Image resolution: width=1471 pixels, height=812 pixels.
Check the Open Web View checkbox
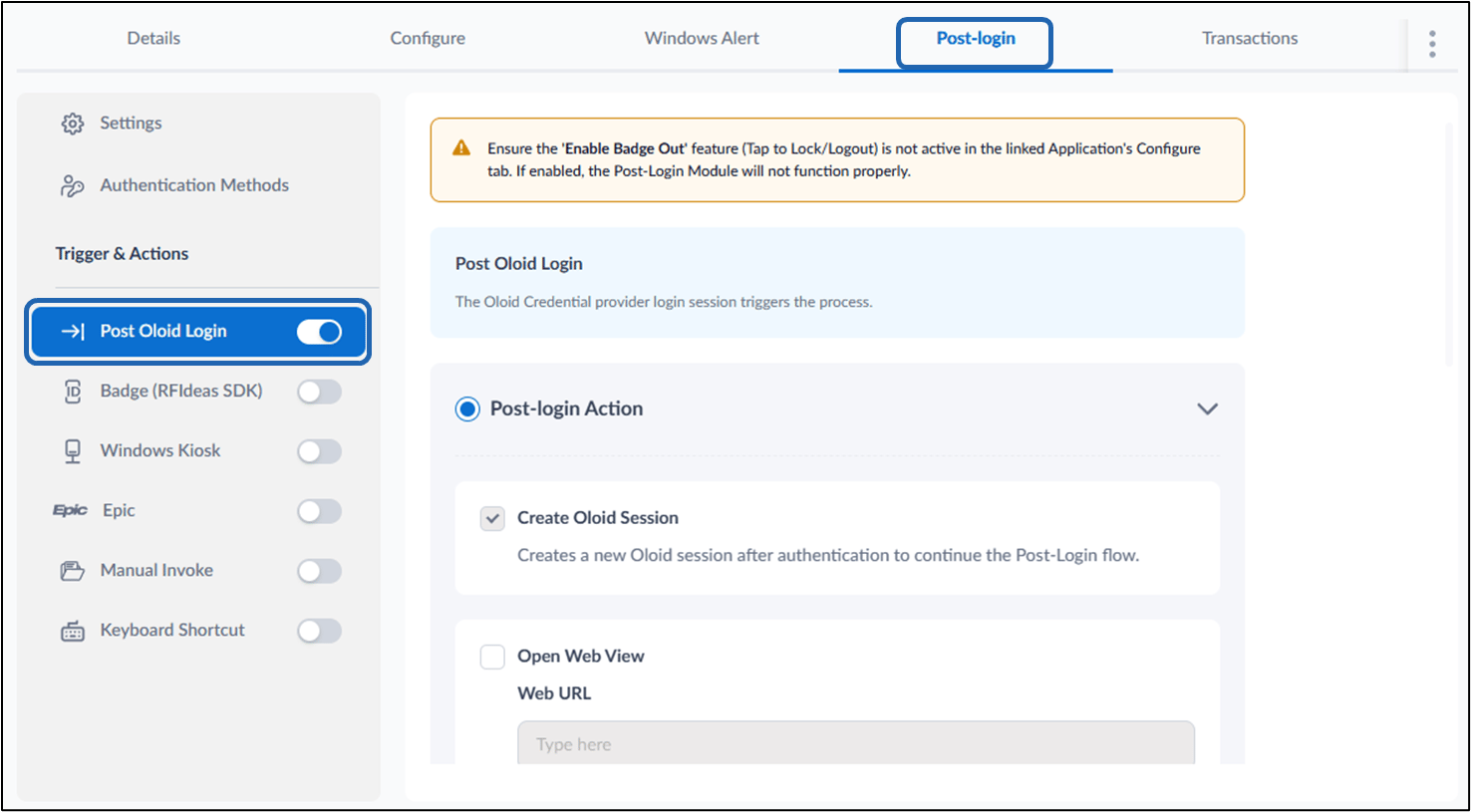492,657
